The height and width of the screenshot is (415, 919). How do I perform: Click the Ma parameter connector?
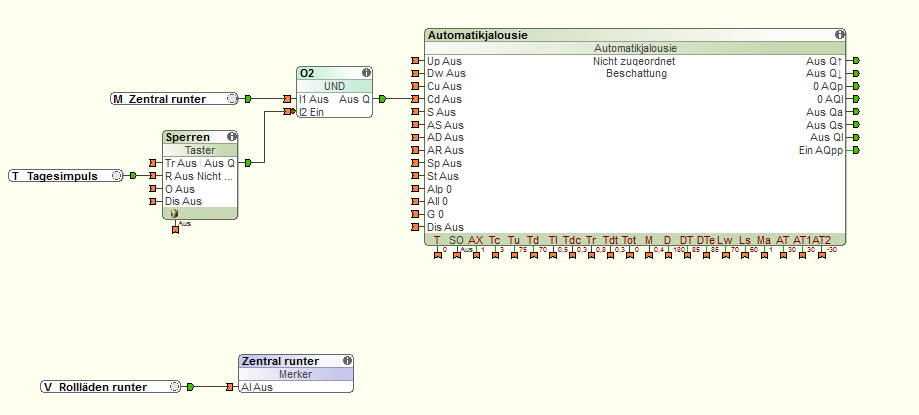(764, 255)
